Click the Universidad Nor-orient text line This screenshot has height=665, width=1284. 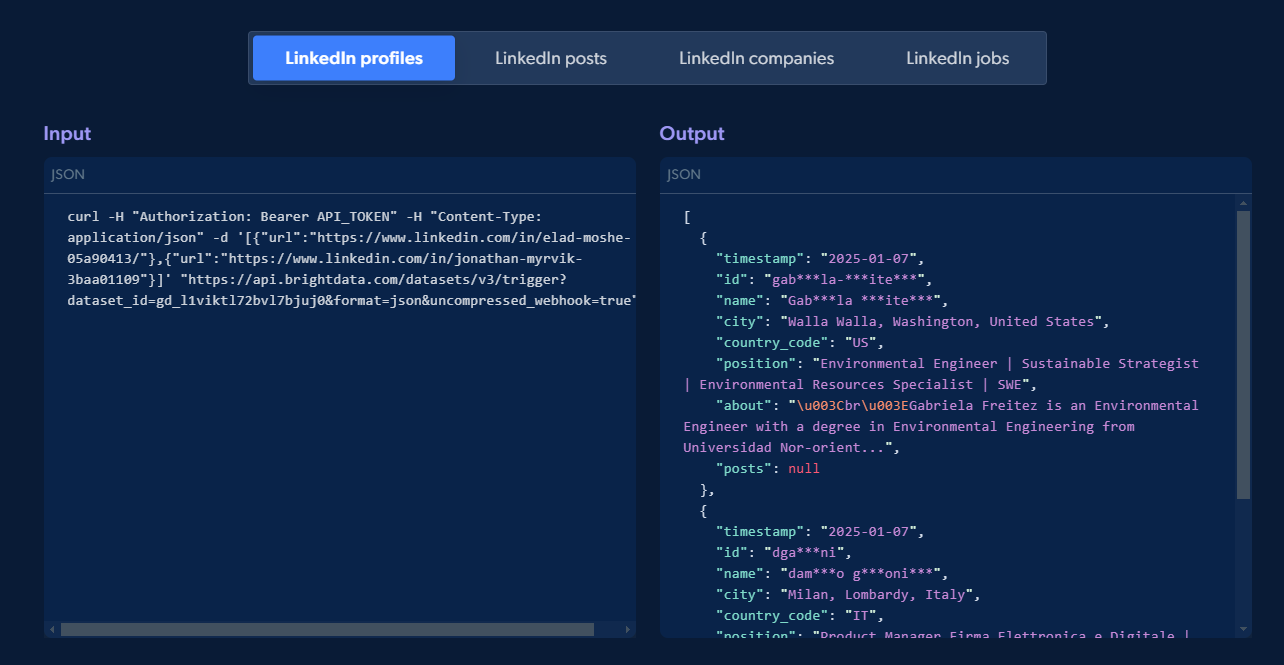[x=792, y=448]
